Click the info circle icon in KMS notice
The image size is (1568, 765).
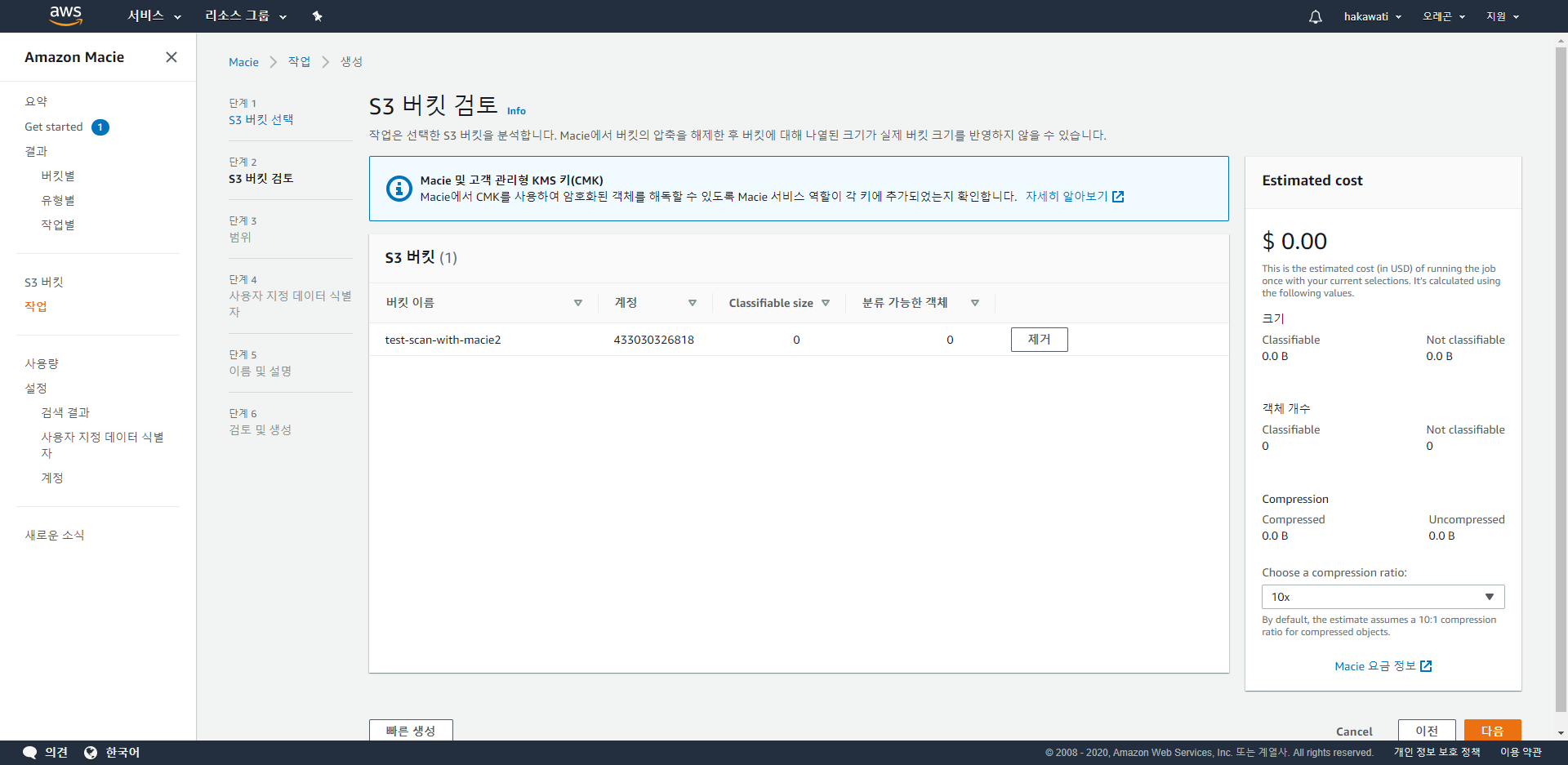[x=399, y=189]
